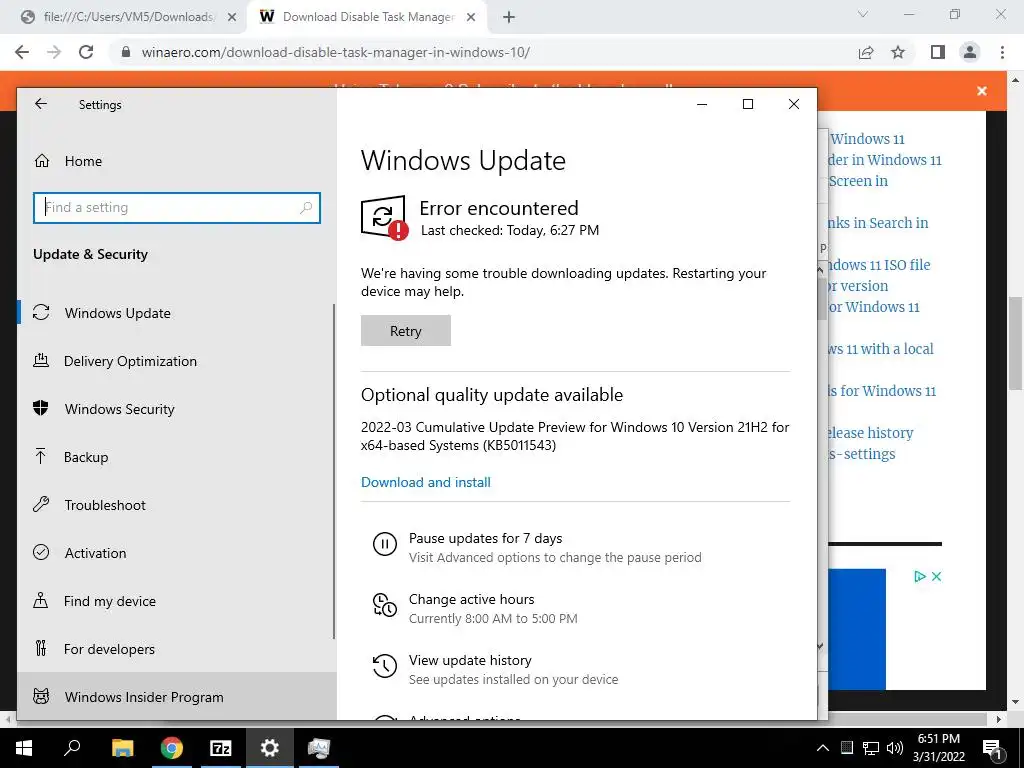
Task: Click the Windows Update error status icon
Action: tap(384, 217)
